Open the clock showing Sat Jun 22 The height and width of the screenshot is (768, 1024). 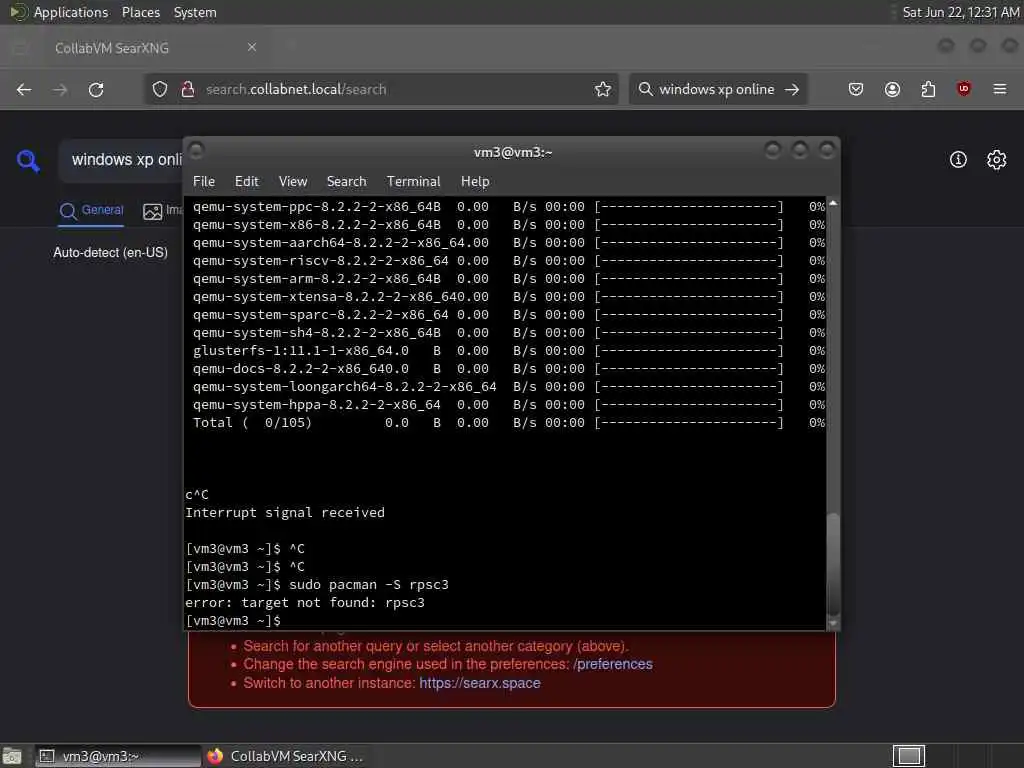pos(960,12)
